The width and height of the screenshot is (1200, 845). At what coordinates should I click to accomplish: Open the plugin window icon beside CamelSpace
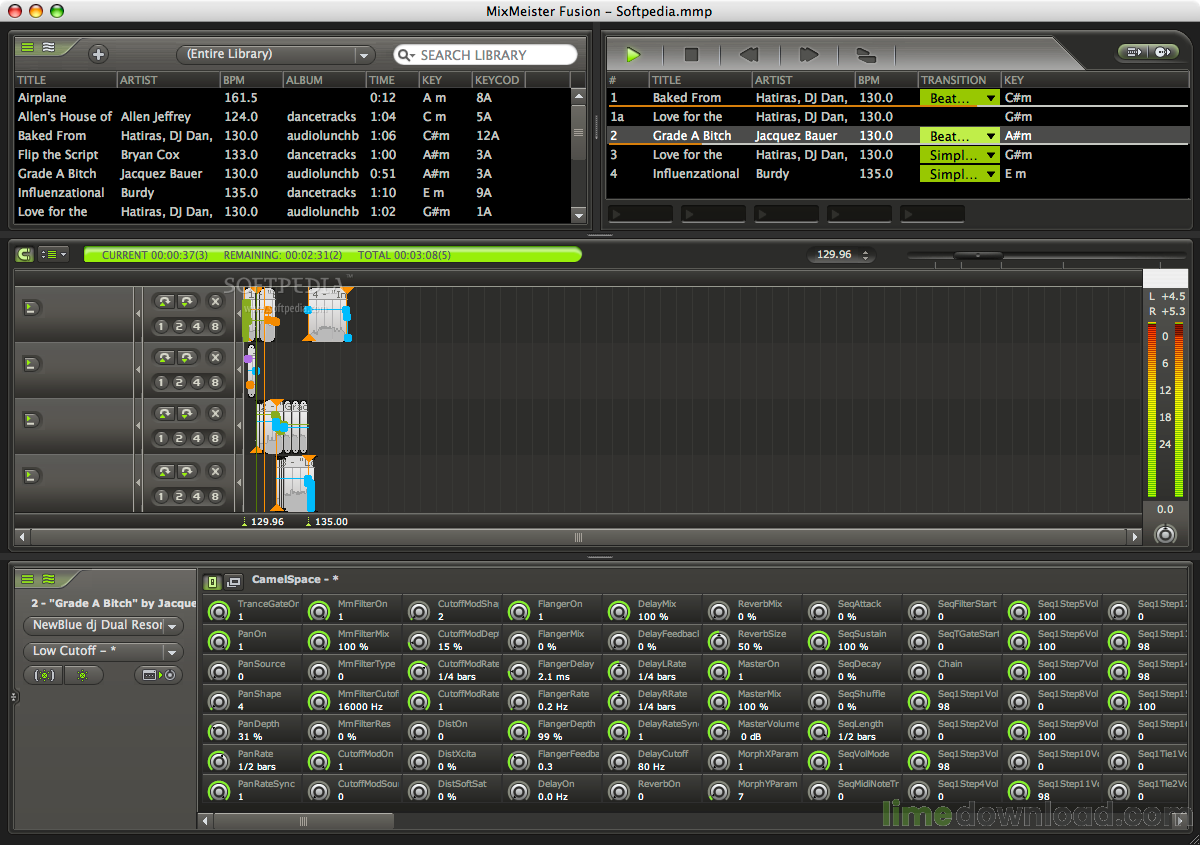coord(233,581)
